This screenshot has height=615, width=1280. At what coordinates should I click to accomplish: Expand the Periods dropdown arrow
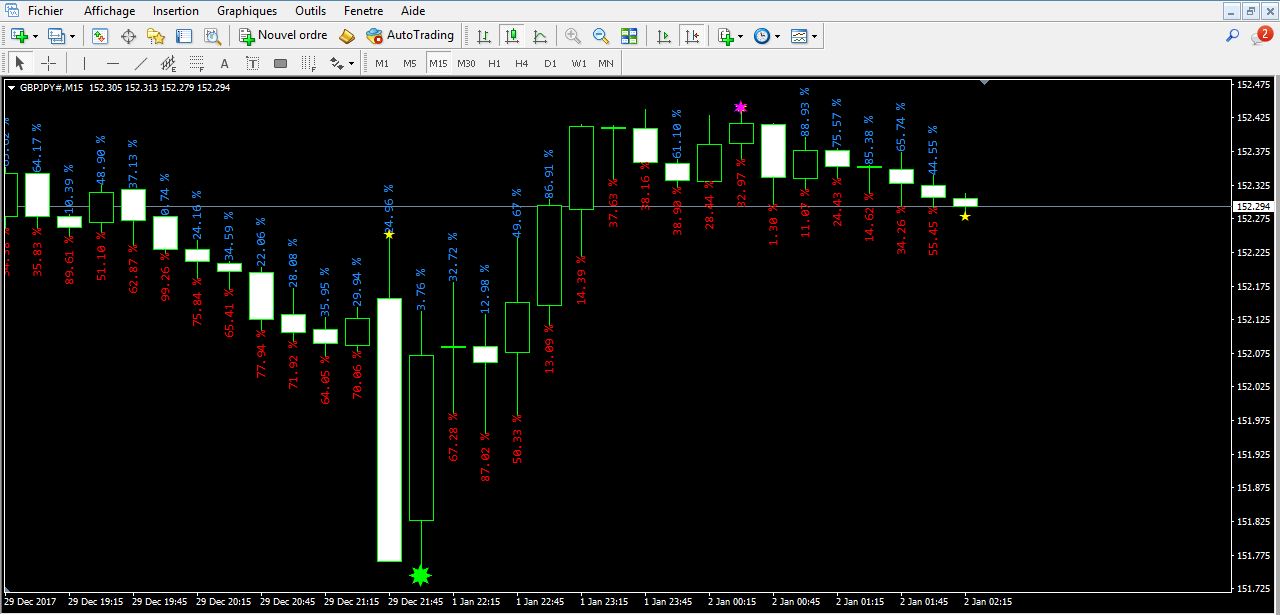(778, 37)
